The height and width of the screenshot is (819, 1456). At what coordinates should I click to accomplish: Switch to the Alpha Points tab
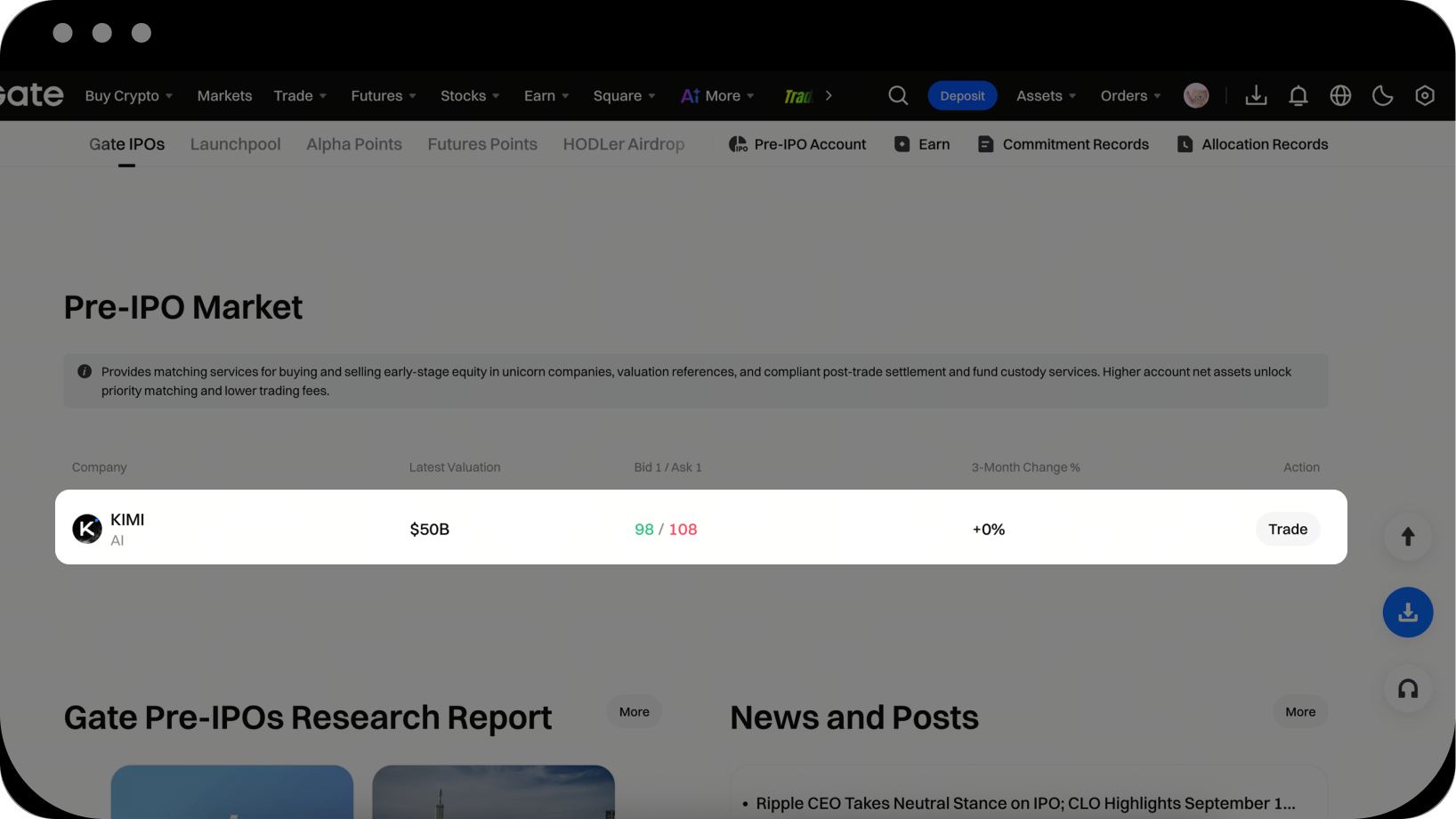click(354, 144)
